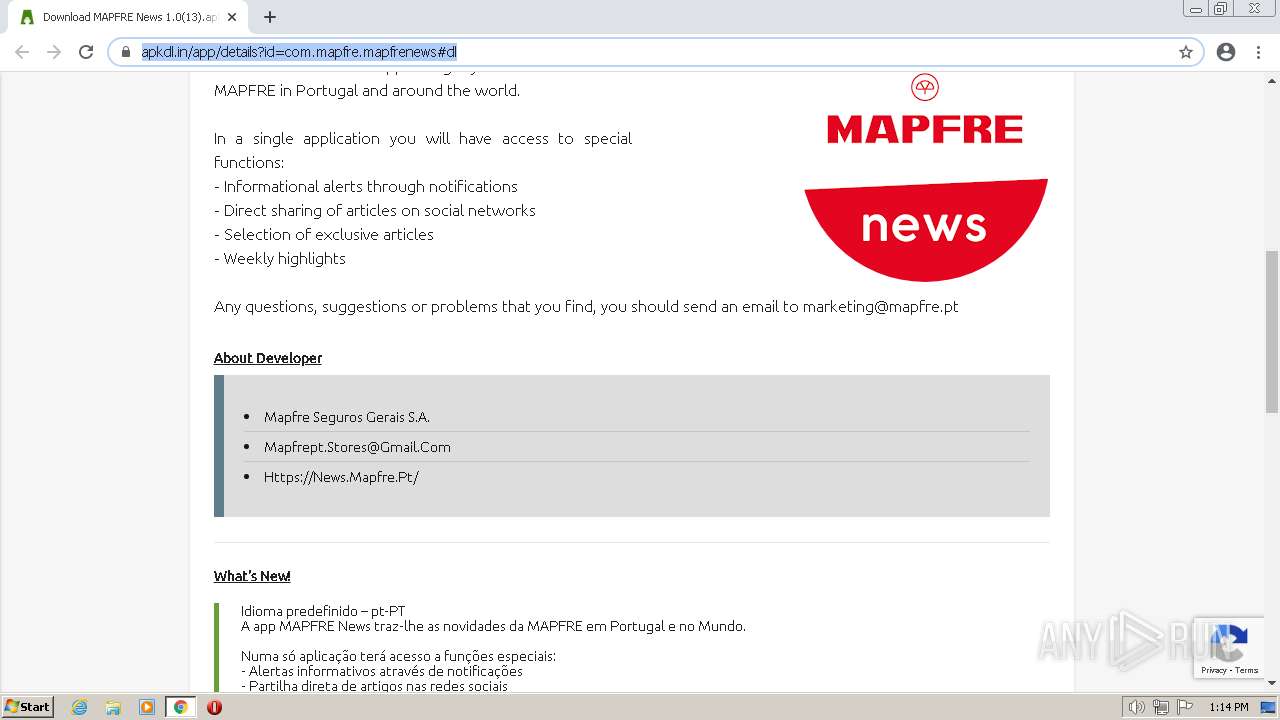Viewport: 1280px width, 720px height.
Task: Click the scrollbar down arrow
Action: 1272,684
